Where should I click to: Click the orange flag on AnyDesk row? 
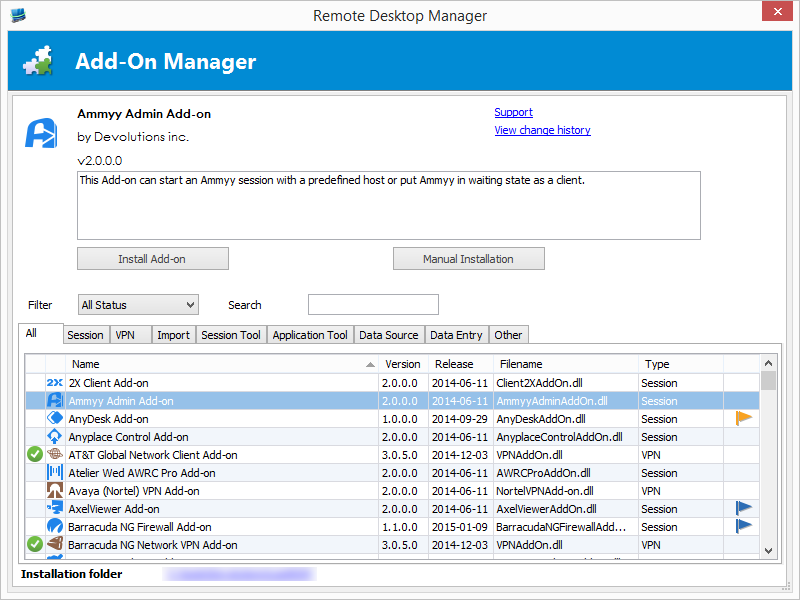[743, 419]
